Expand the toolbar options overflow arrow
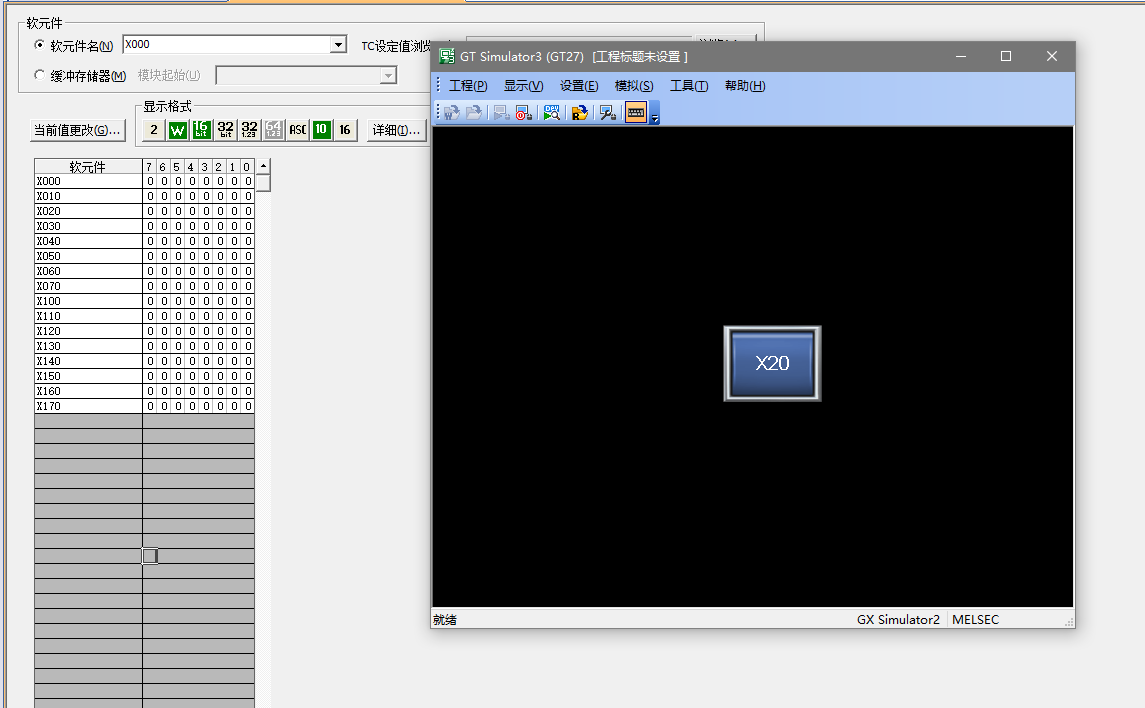Image resolution: width=1145 pixels, height=708 pixels. tap(655, 118)
